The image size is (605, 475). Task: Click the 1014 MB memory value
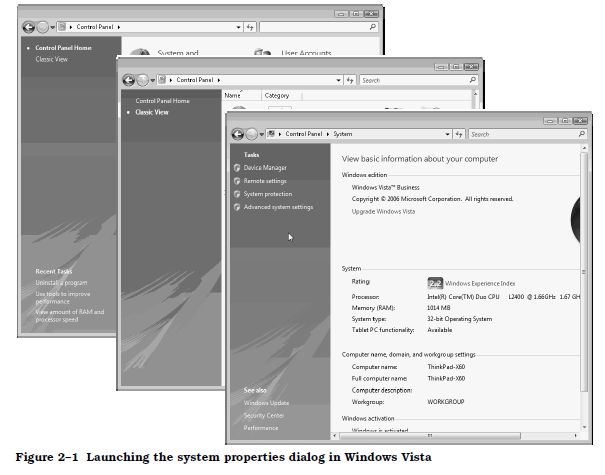[439, 308]
